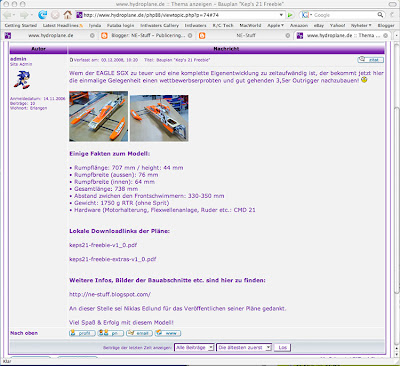Click the Sonic avatar of admin
Image resolution: width=400 pixels, height=366 pixels.
click(x=22, y=80)
